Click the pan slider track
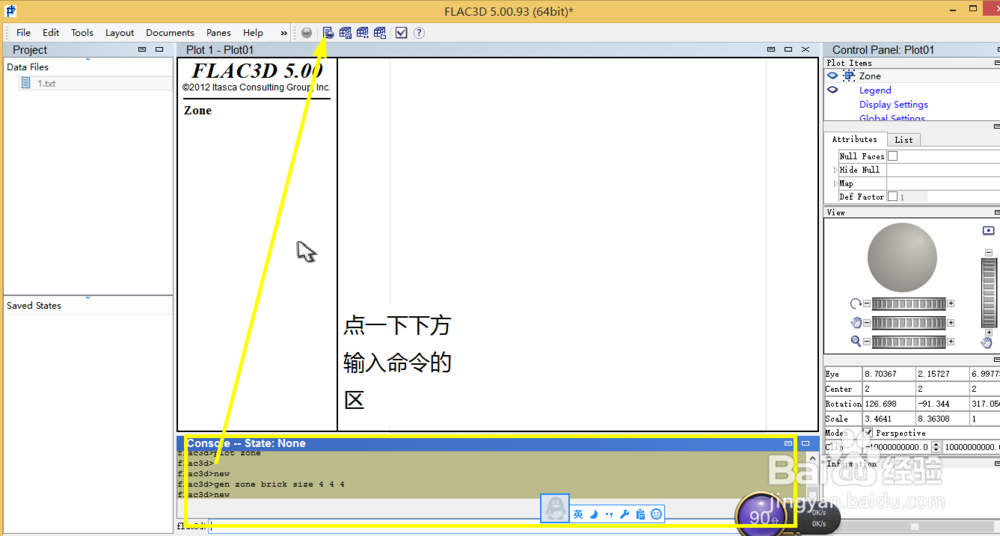This screenshot has height=536, width=1000. pyautogui.click(x=909, y=323)
